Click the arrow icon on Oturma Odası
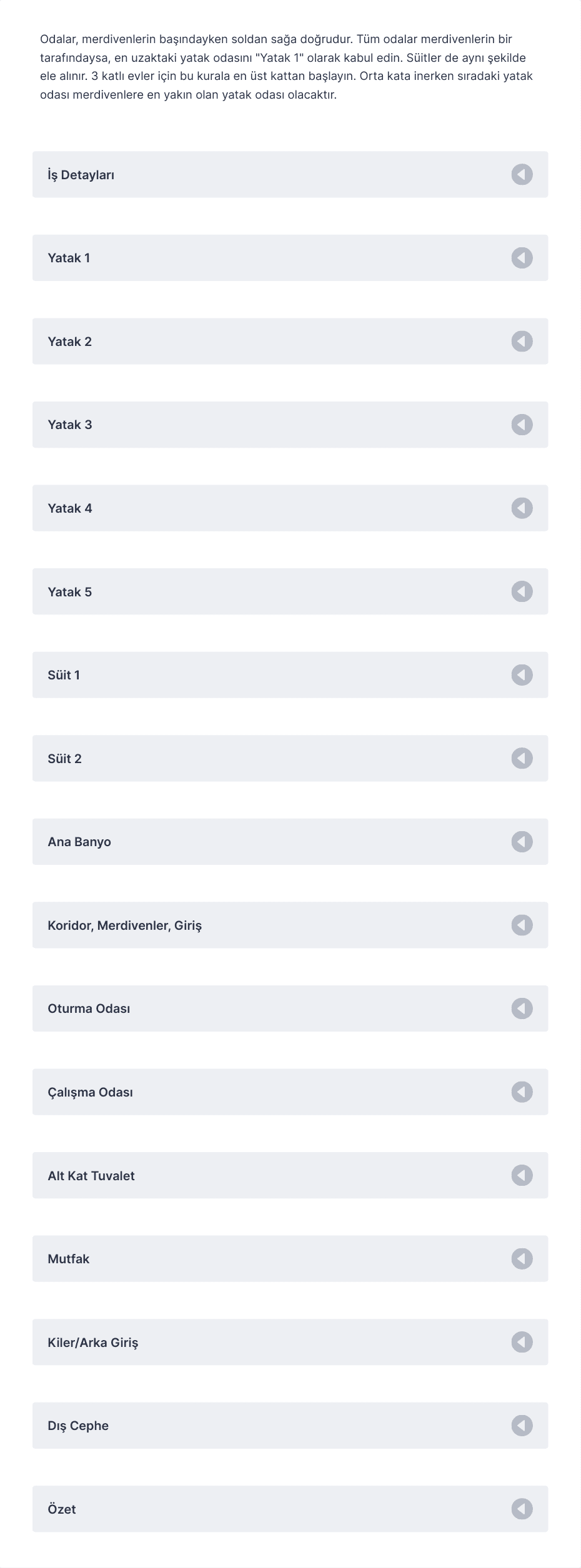This screenshot has height=1568, width=581. pos(522,1008)
